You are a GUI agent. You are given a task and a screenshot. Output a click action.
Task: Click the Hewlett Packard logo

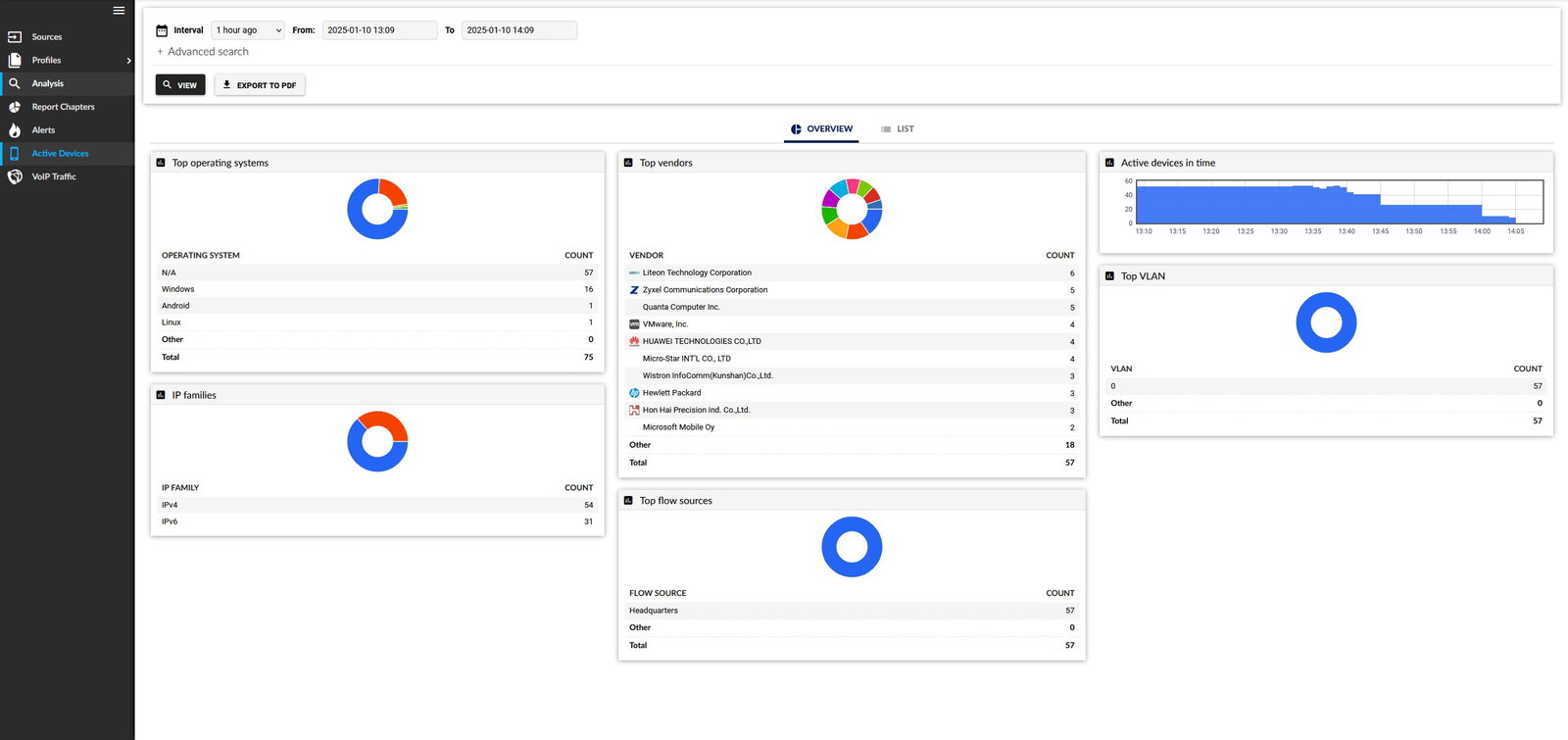coord(634,393)
